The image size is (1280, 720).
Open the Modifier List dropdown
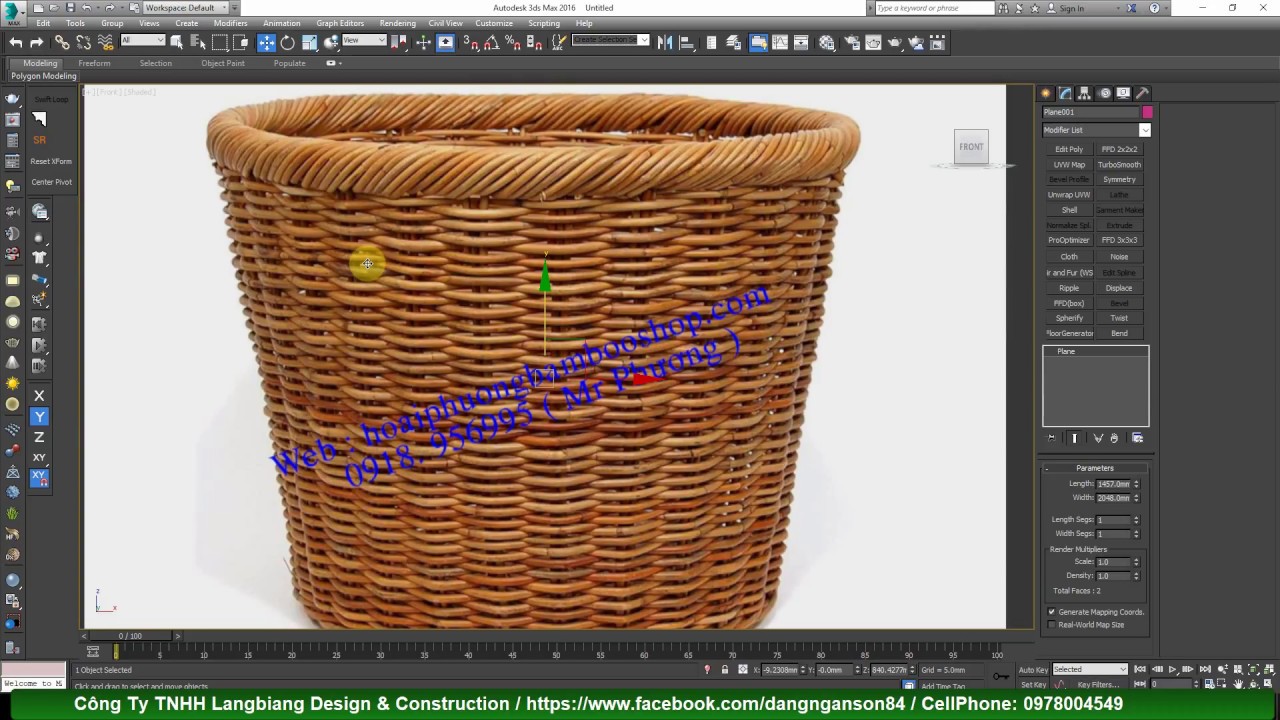[1096, 130]
